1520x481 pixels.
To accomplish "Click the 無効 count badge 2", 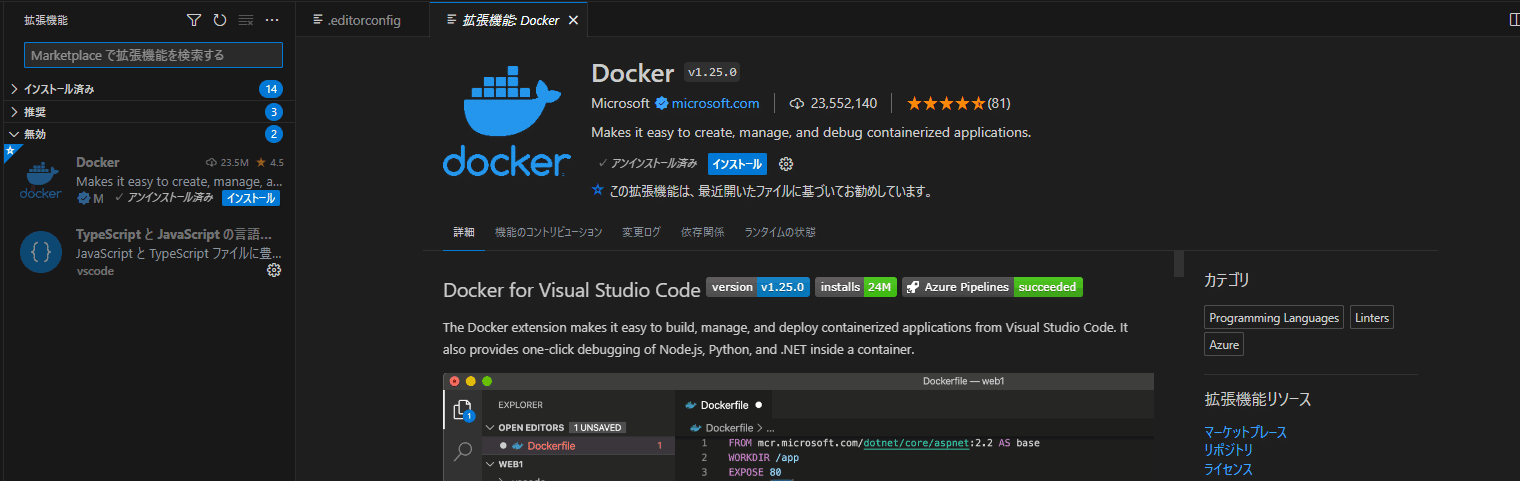I will pyautogui.click(x=273, y=134).
